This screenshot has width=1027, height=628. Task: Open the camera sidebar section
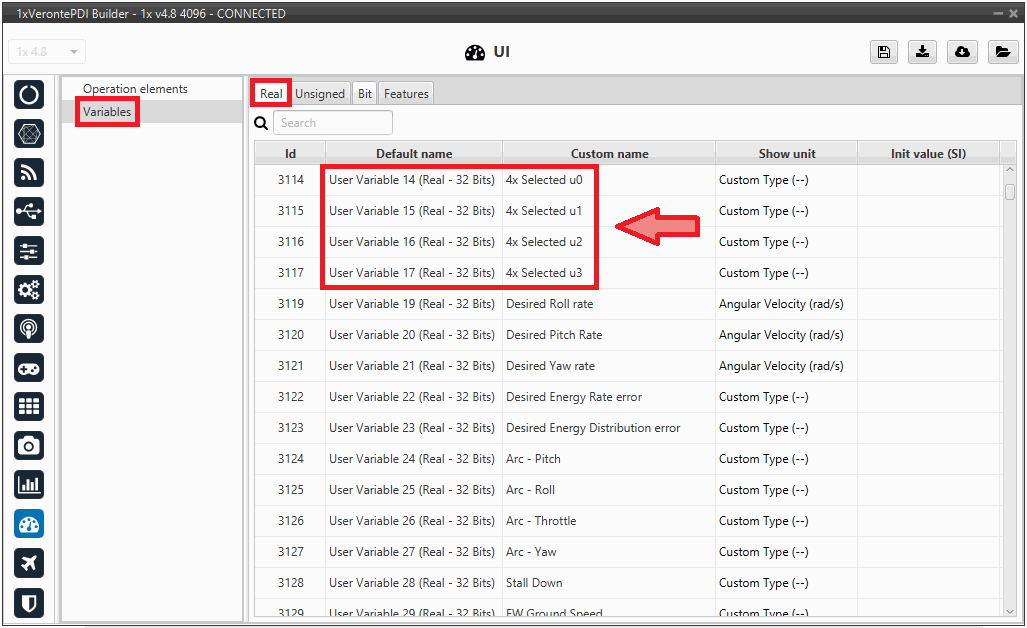click(x=29, y=446)
